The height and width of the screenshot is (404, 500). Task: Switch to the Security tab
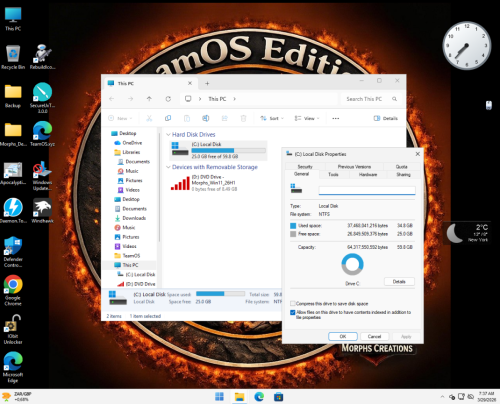click(305, 166)
